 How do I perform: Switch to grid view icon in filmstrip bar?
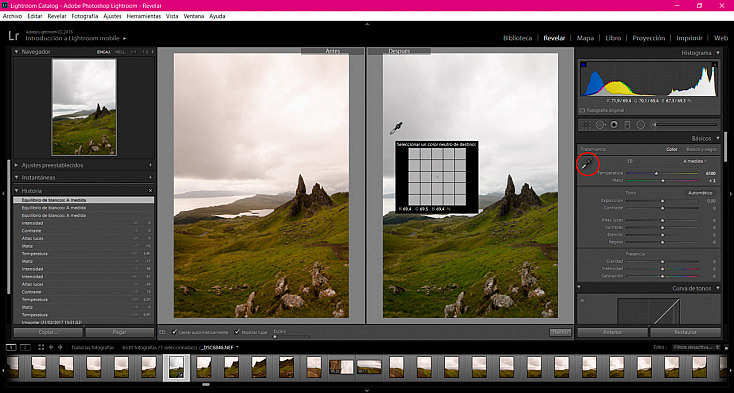[x=41, y=348]
